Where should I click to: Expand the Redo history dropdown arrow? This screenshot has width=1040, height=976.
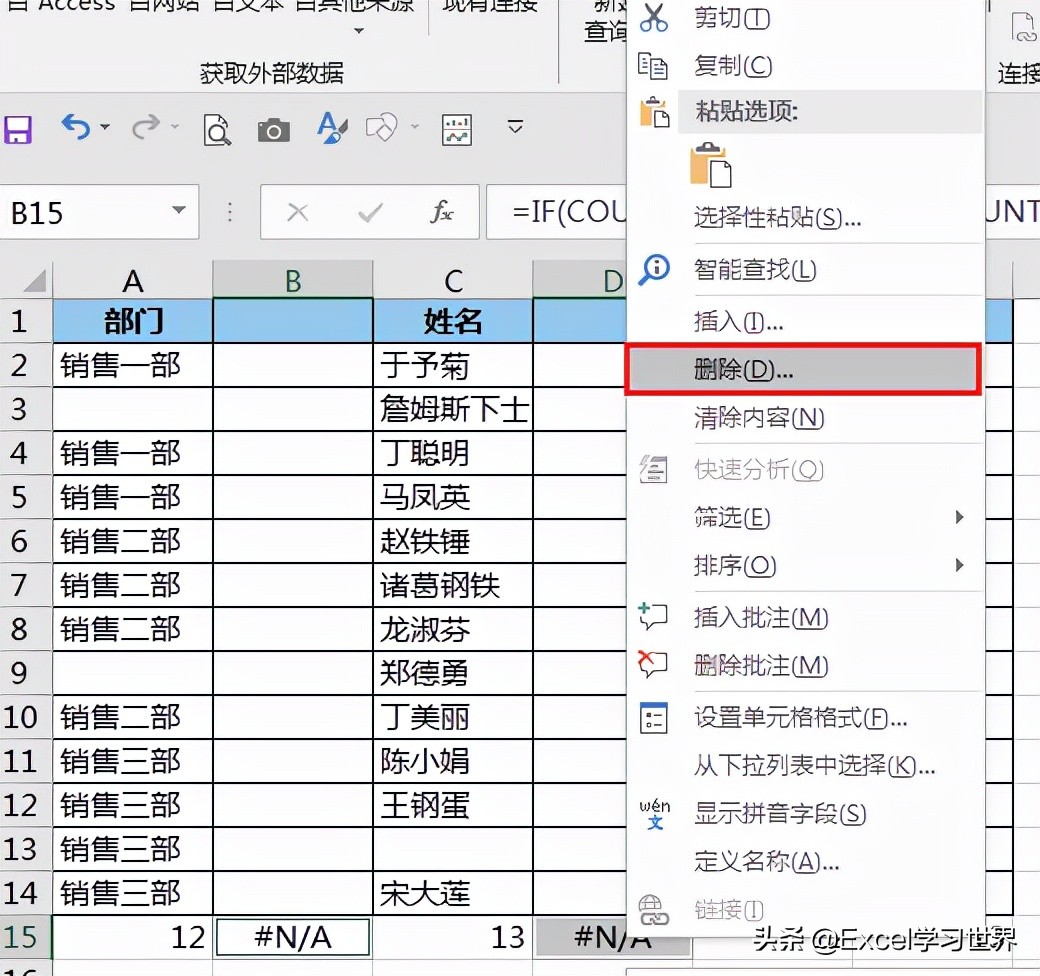[175, 126]
